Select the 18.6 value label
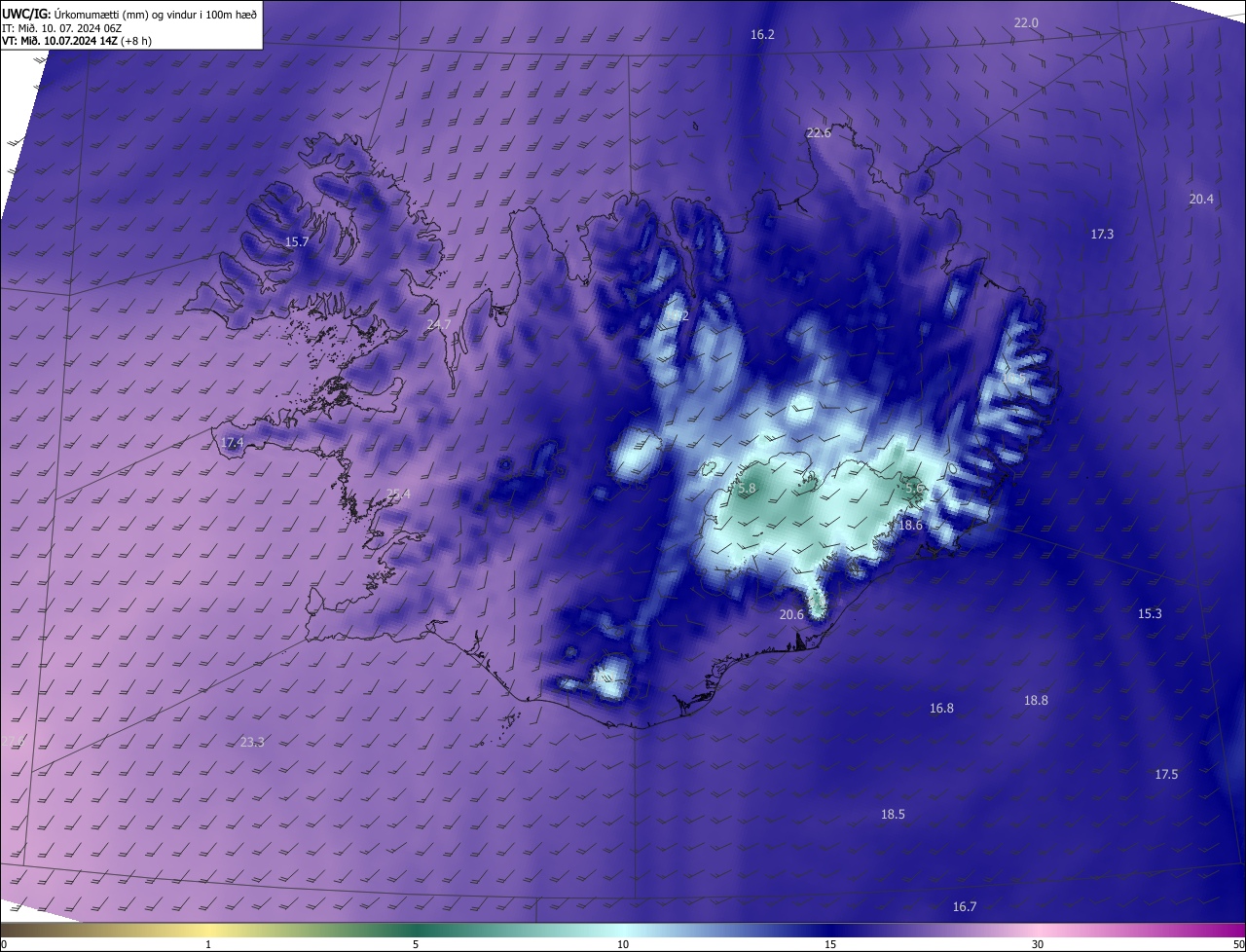The image size is (1246, 952). click(x=910, y=525)
